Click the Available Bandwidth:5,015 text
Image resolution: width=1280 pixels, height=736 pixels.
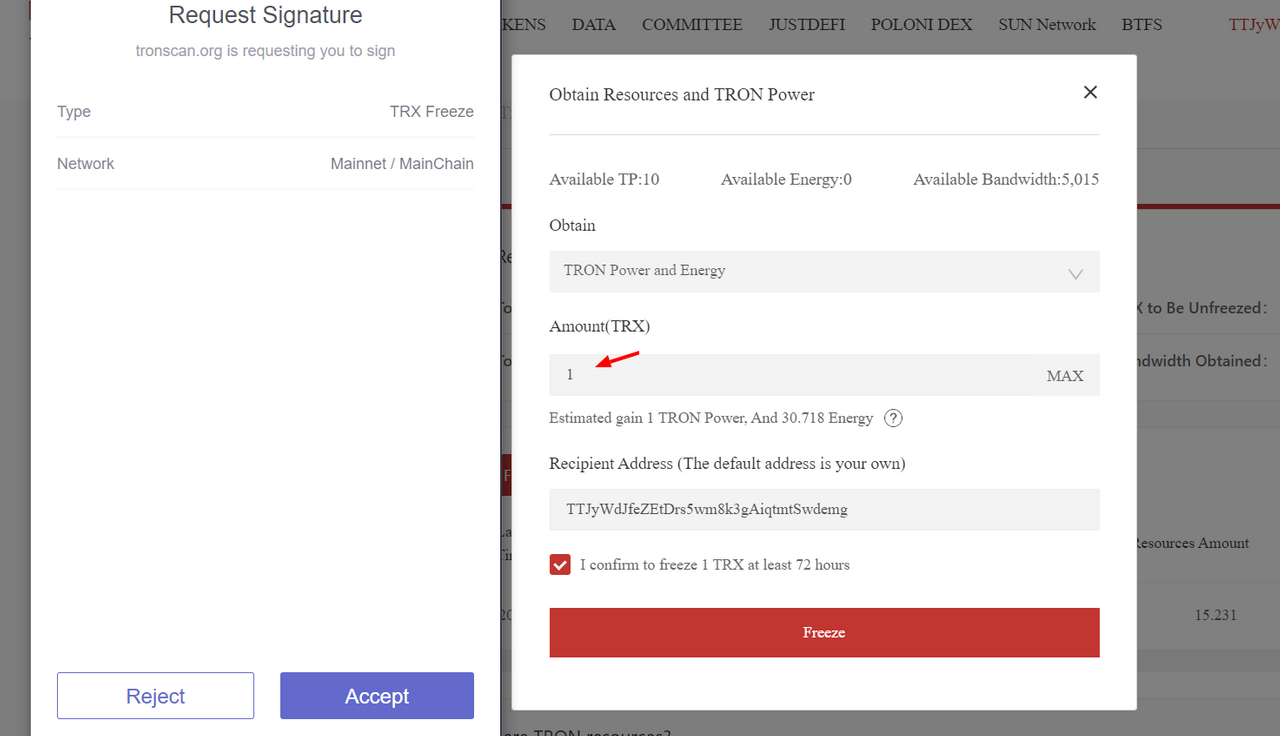click(1006, 180)
